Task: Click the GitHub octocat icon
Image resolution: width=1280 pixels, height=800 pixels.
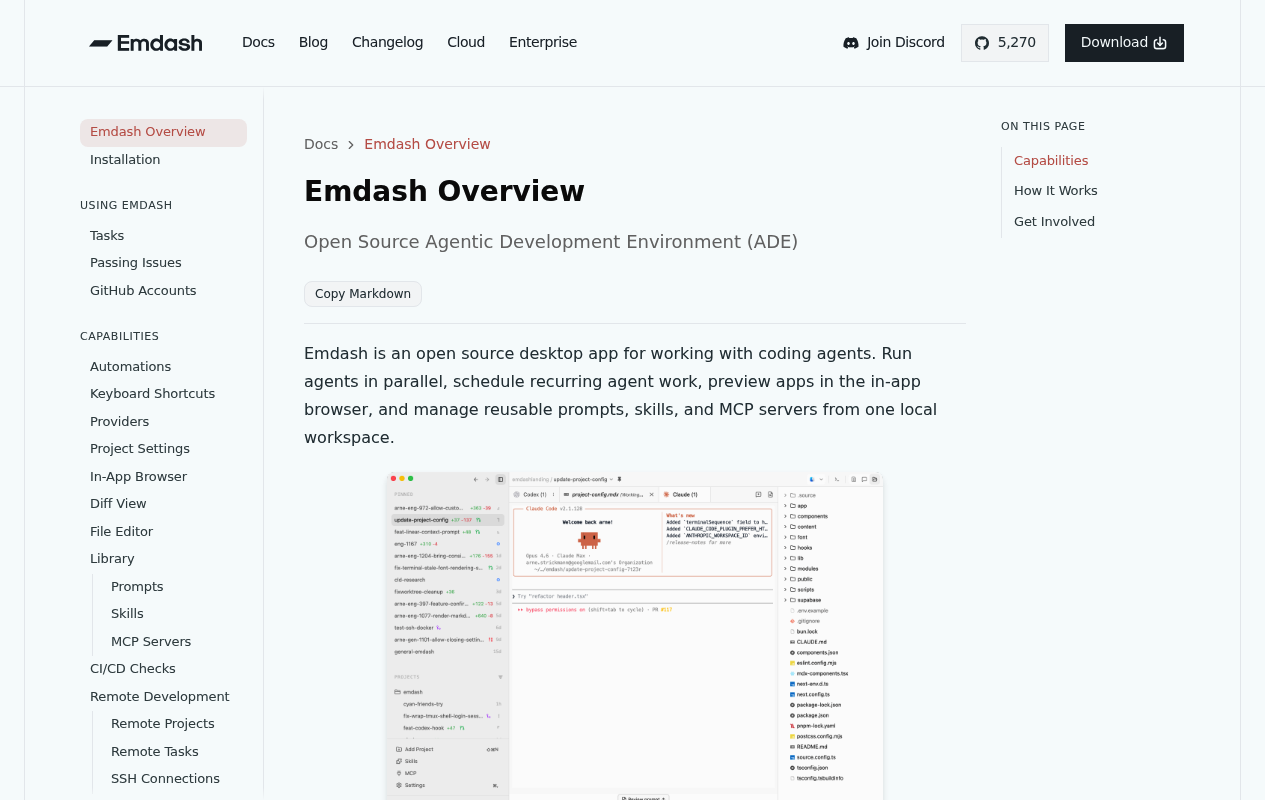Action: pyautogui.click(x=982, y=43)
